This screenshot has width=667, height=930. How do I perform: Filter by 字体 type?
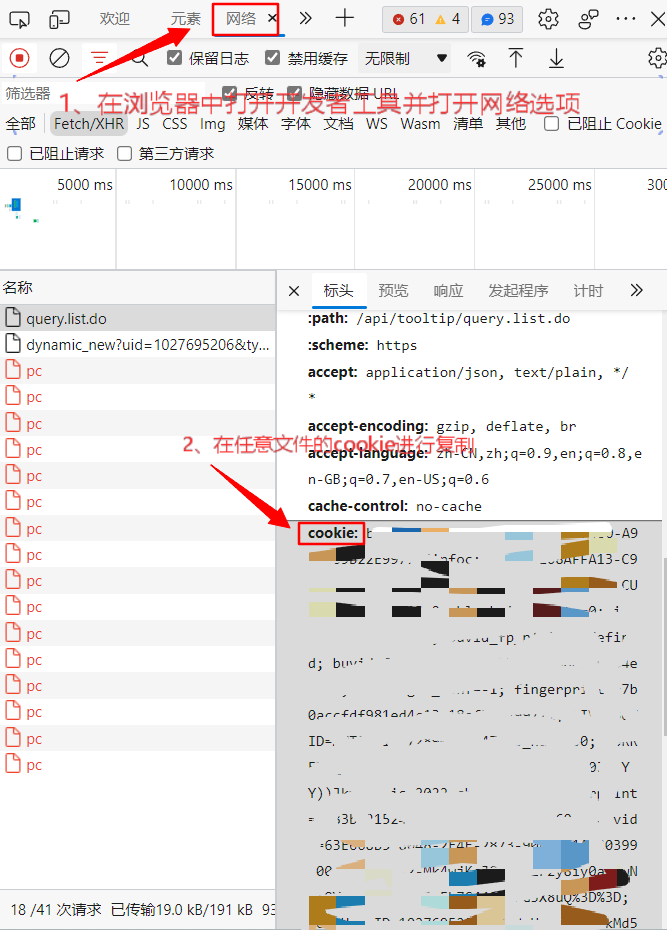click(296, 124)
